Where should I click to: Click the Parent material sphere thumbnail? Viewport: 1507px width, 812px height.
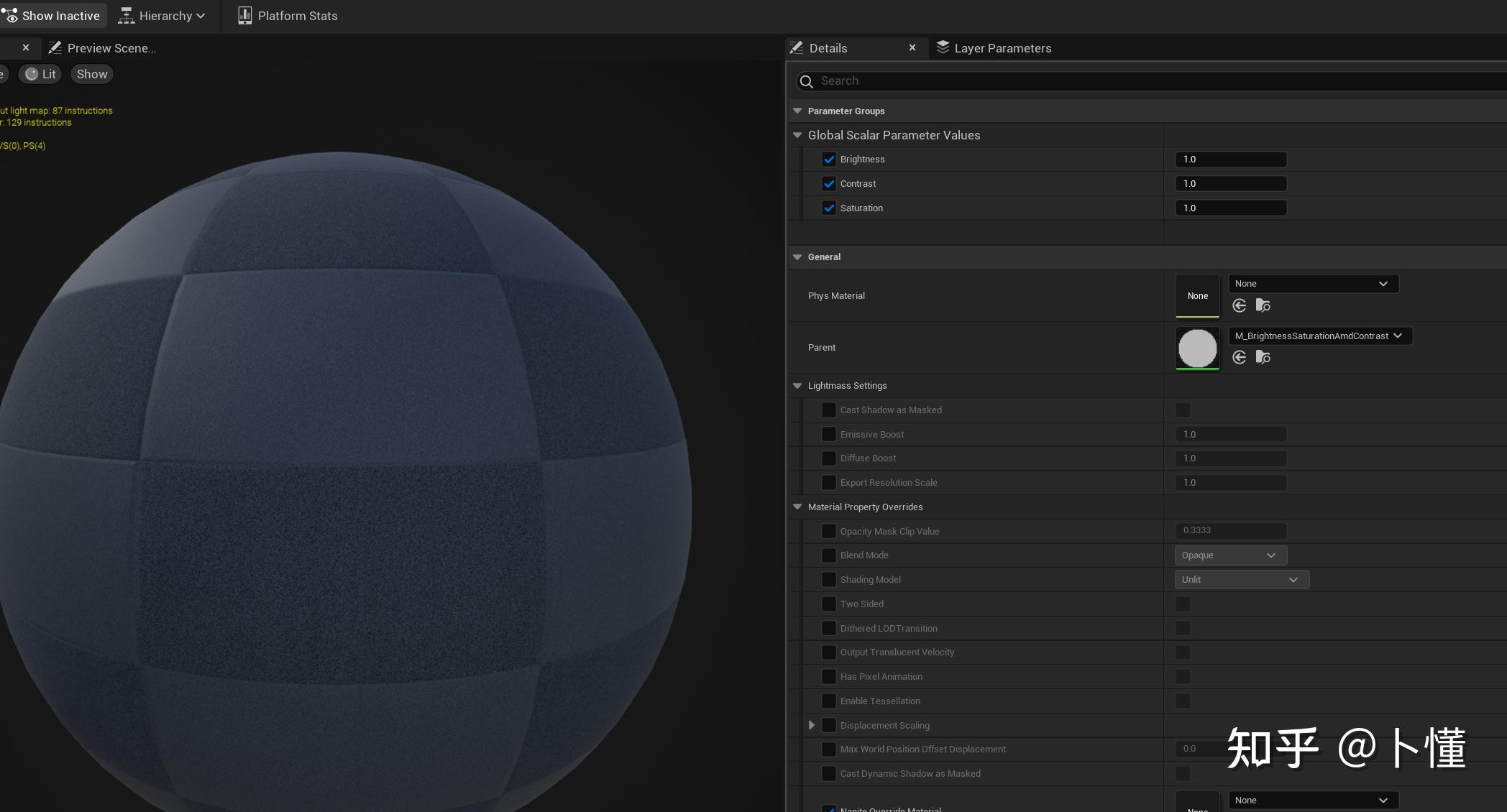coord(1197,348)
